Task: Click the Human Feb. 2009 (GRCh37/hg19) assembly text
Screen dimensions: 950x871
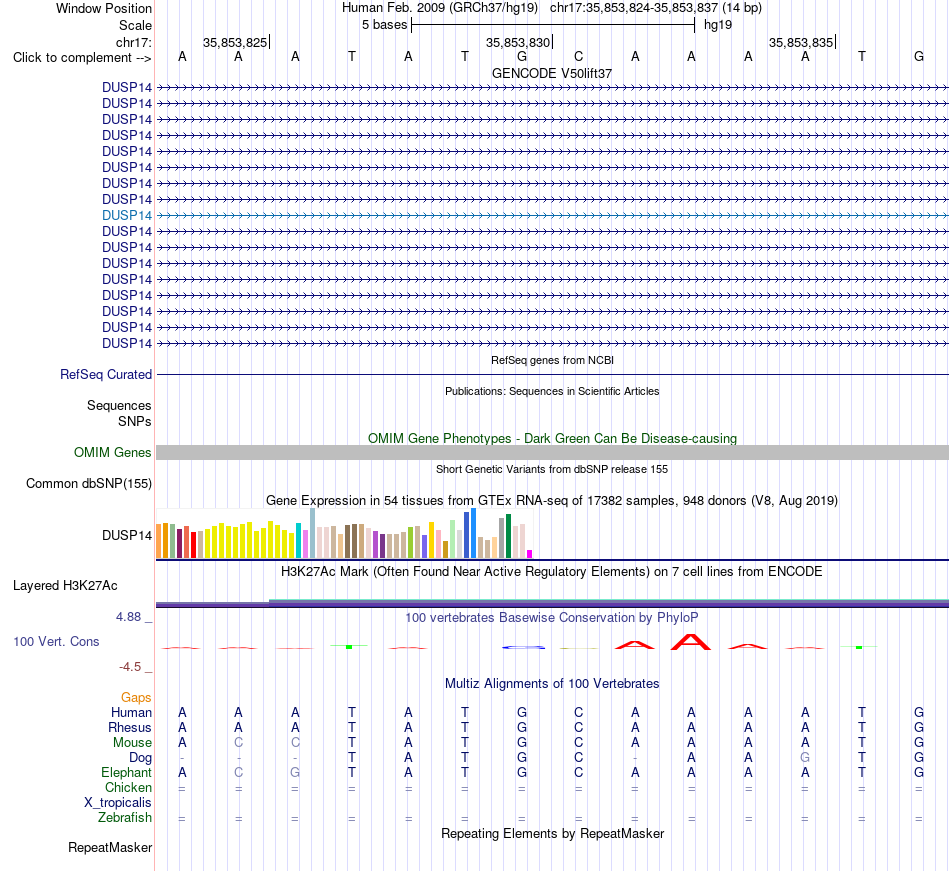Action: click(440, 8)
